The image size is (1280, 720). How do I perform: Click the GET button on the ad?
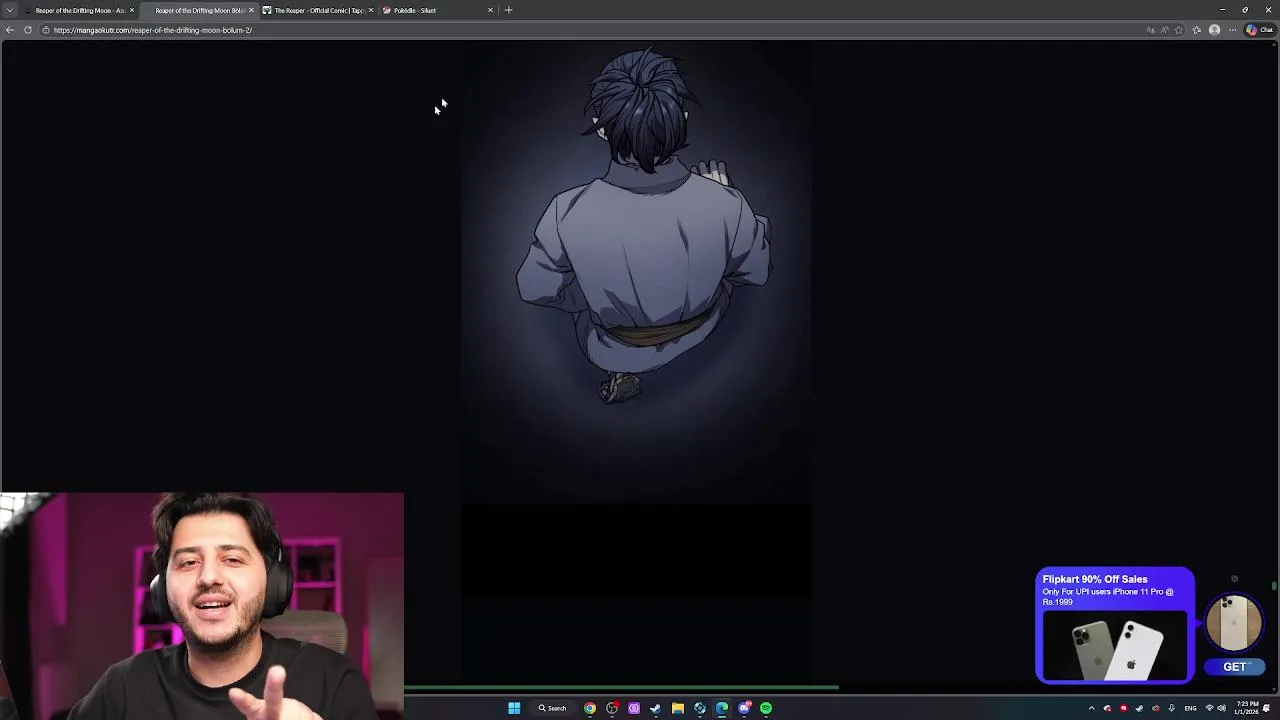tap(1235, 667)
